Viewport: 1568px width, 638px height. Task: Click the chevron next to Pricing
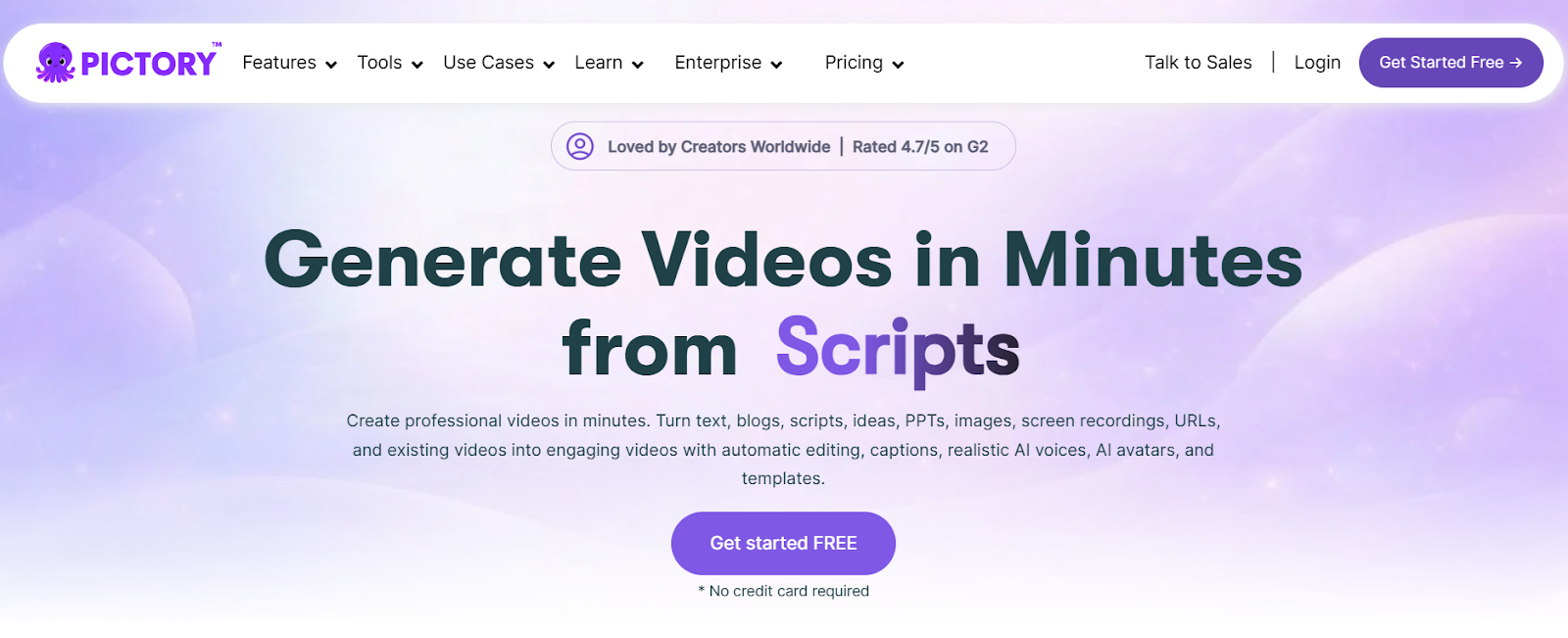pyautogui.click(x=898, y=65)
